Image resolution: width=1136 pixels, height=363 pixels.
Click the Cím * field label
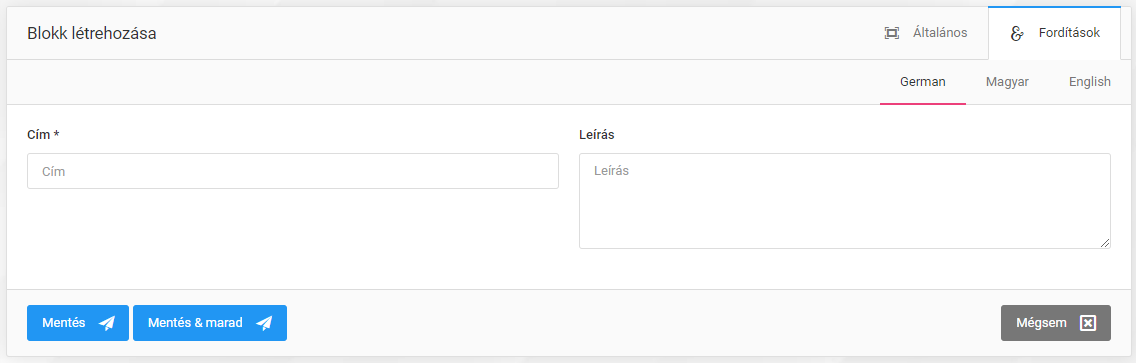(x=43, y=135)
